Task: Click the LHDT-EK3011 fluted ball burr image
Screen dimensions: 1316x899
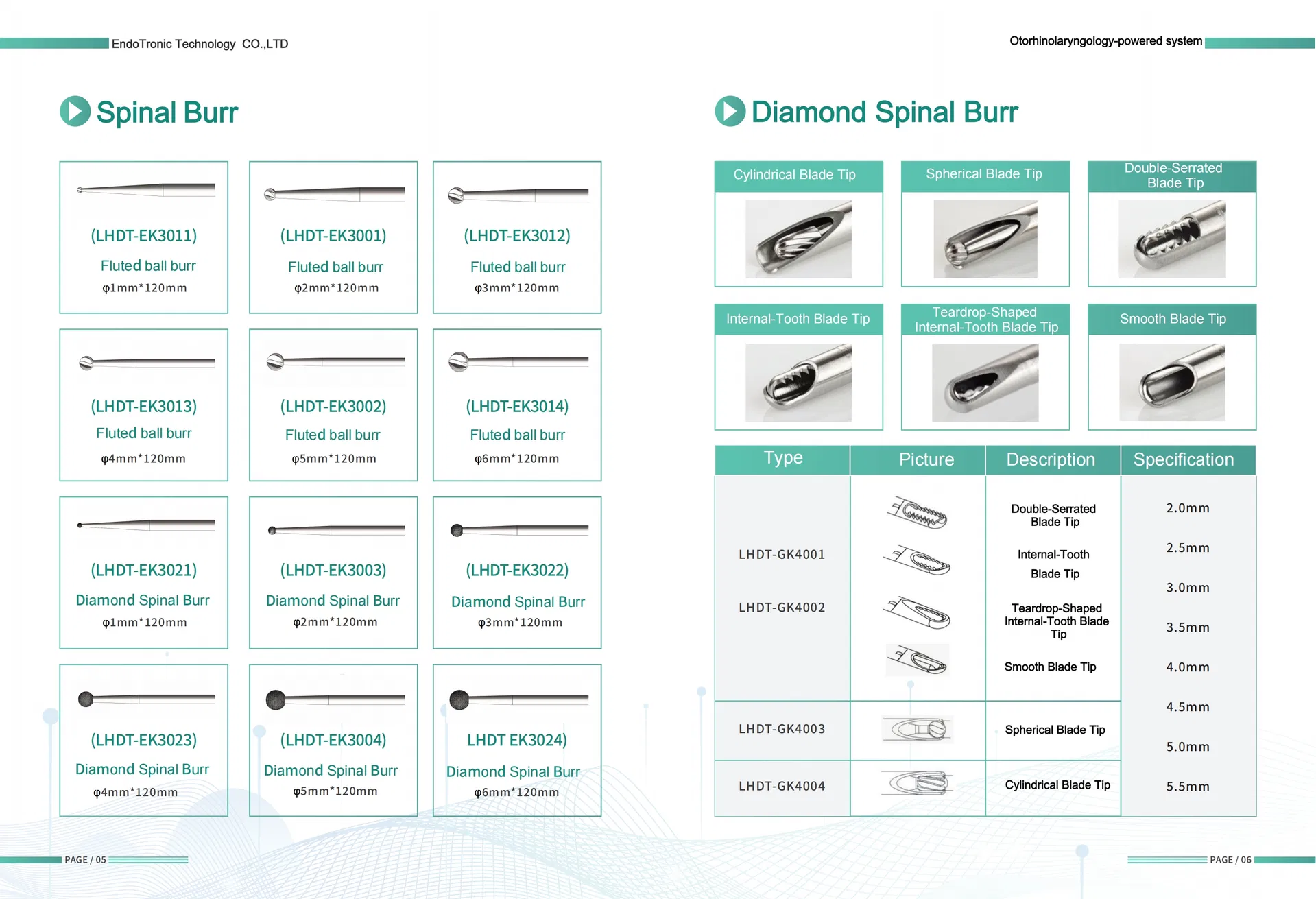Action: (145, 189)
